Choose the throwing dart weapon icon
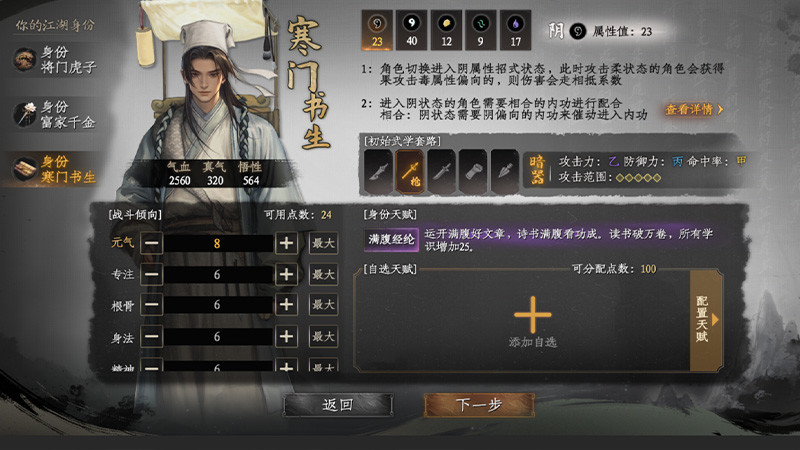Image resolution: width=800 pixels, height=450 pixels. coord(505,171)
